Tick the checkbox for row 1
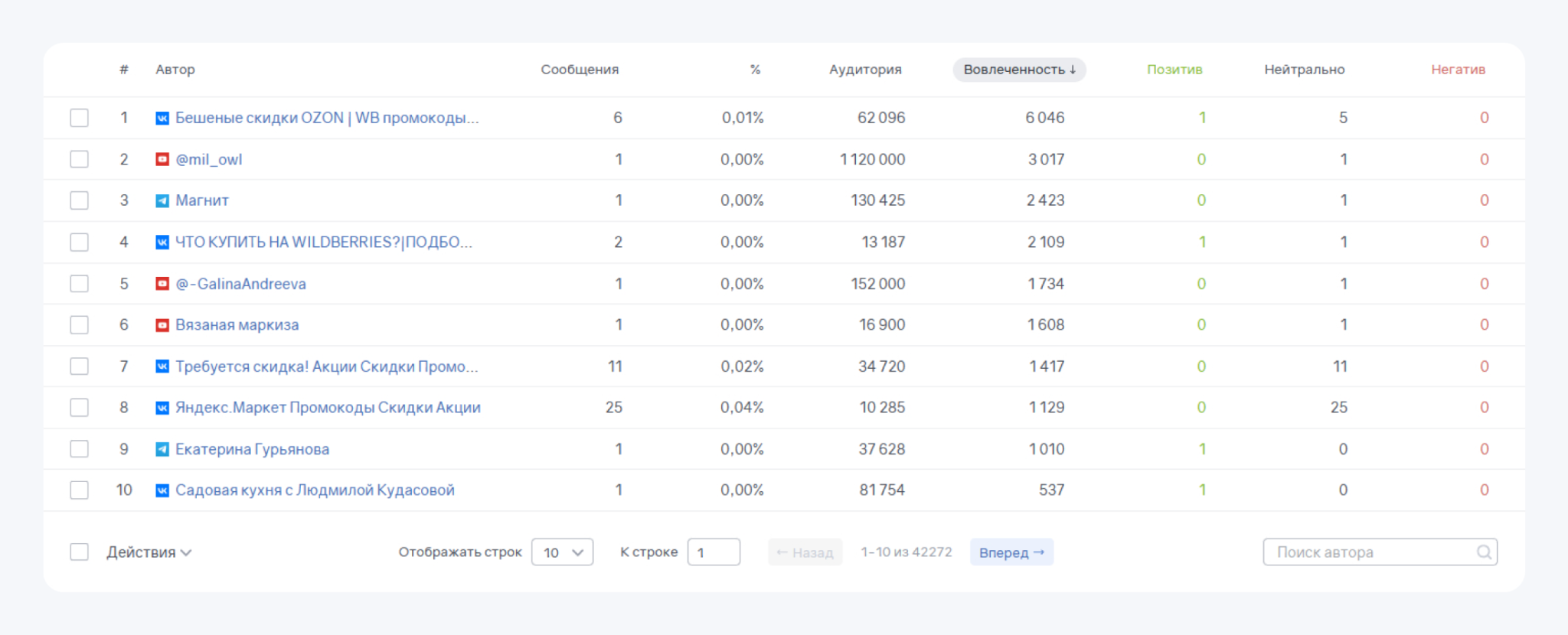 point(79,118)
